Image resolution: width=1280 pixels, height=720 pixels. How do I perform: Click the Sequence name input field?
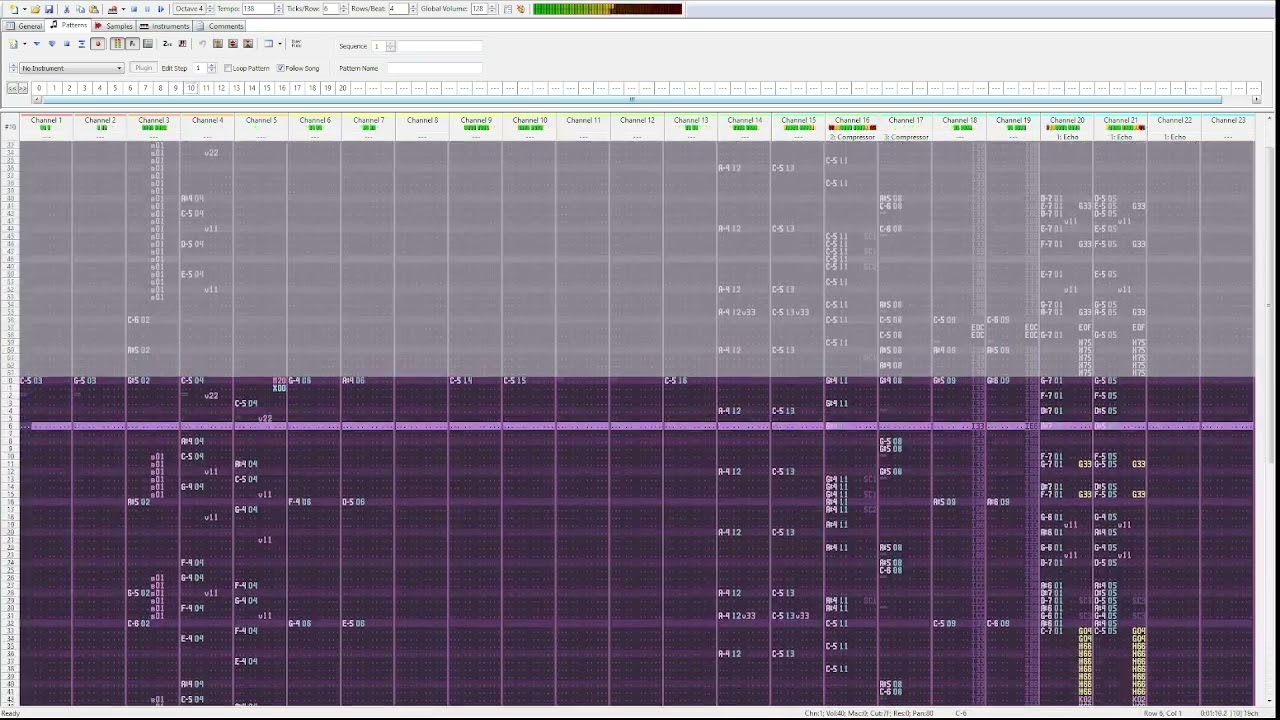click(440, 46)
